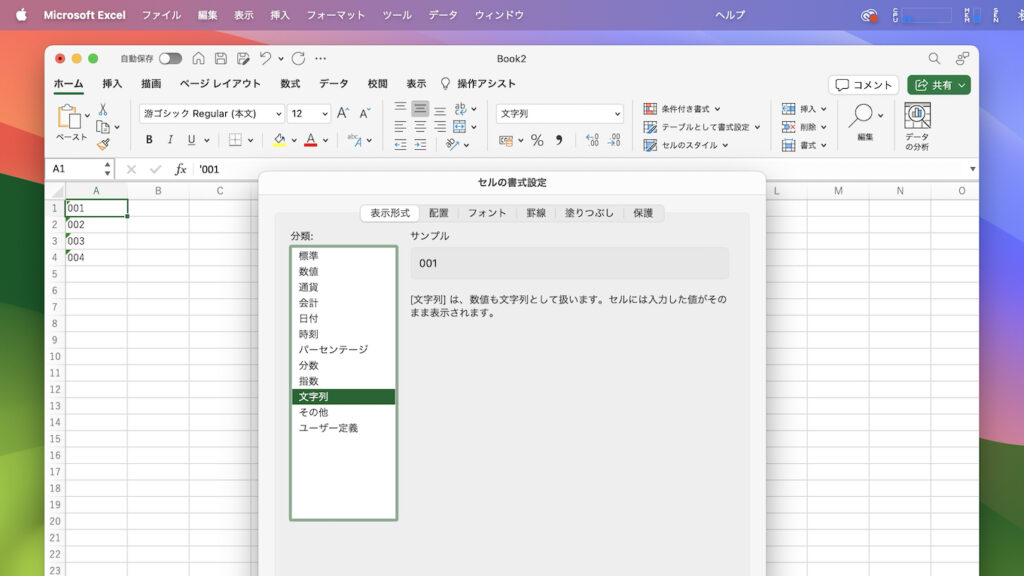Image resolution: width=1024 pixels, height=576 pixels.
Task: Toggle italic formatting
Action: (170, 138)
